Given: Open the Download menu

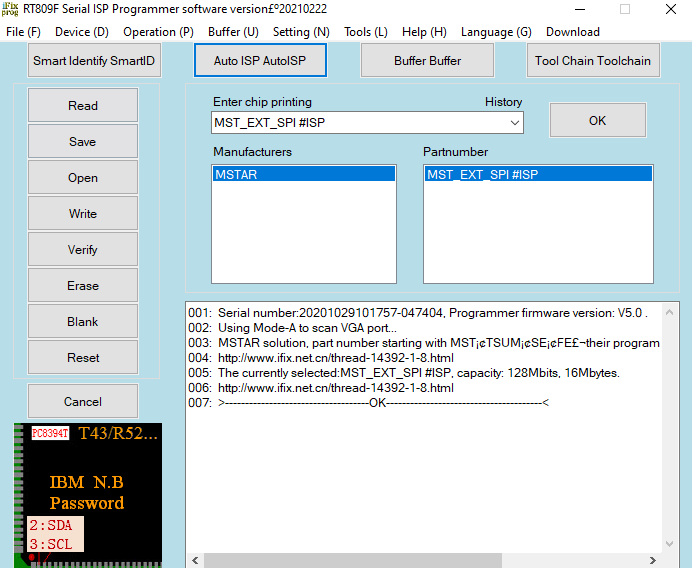Looking at the screenshot, I should pyautogui.click(x=572, y=32).
